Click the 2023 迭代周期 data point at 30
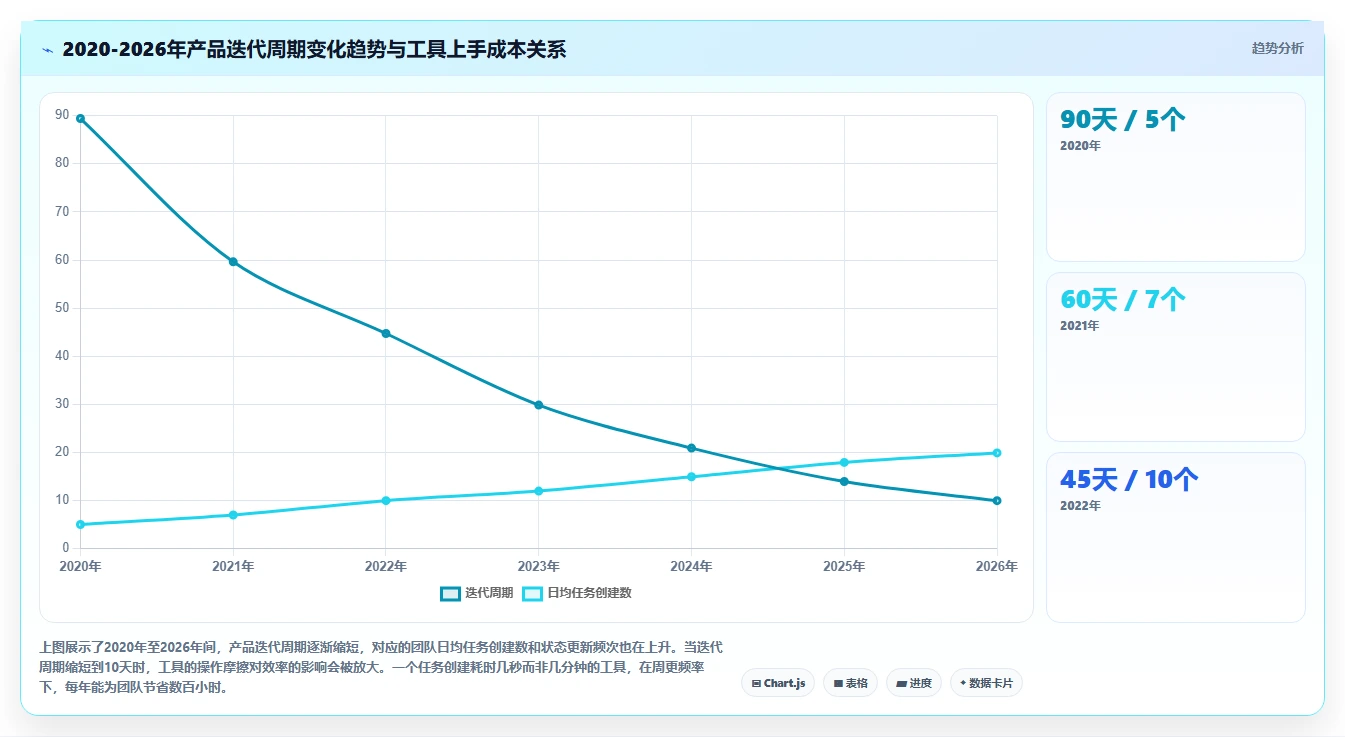Image resolution: width=1345 pixels, height=737 pixels. pos(539,405)
